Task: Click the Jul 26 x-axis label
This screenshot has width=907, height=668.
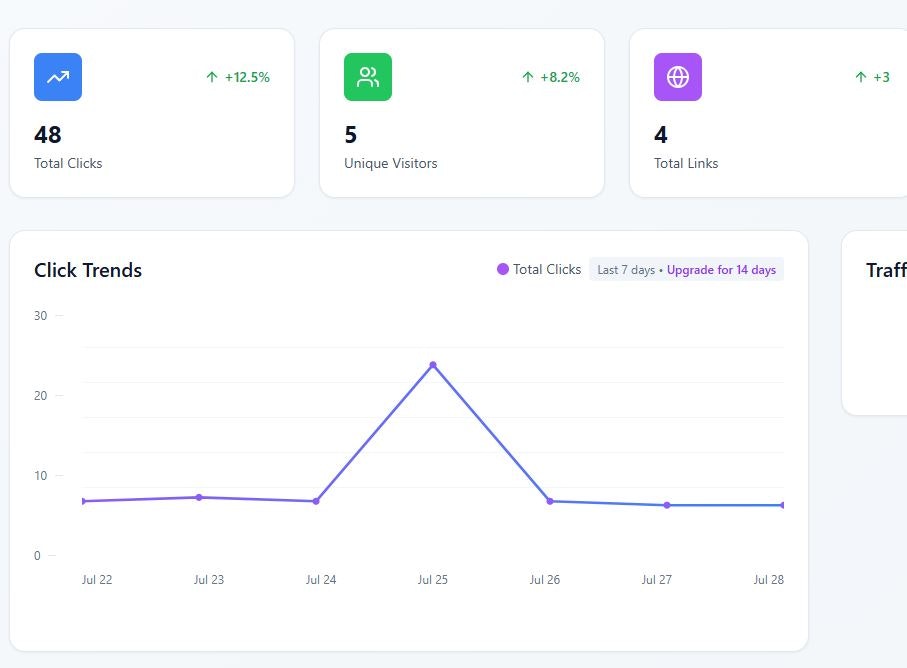Action: pyautogui.click(x=545, y=580)
